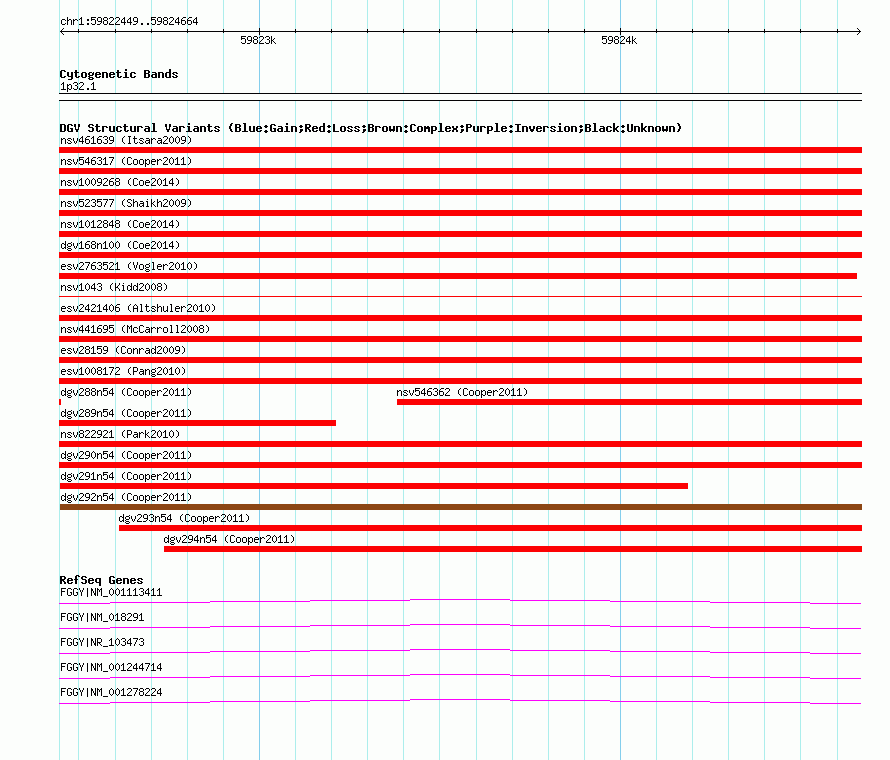Open gene FGGY|NM_018291 label

(x=102, y=618)
